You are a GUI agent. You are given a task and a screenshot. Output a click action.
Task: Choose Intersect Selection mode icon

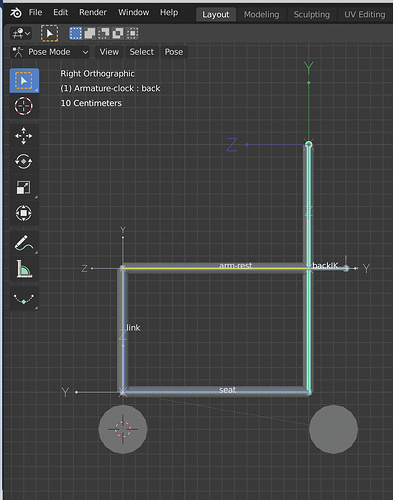pyautogui.click(x=132, y=33)
